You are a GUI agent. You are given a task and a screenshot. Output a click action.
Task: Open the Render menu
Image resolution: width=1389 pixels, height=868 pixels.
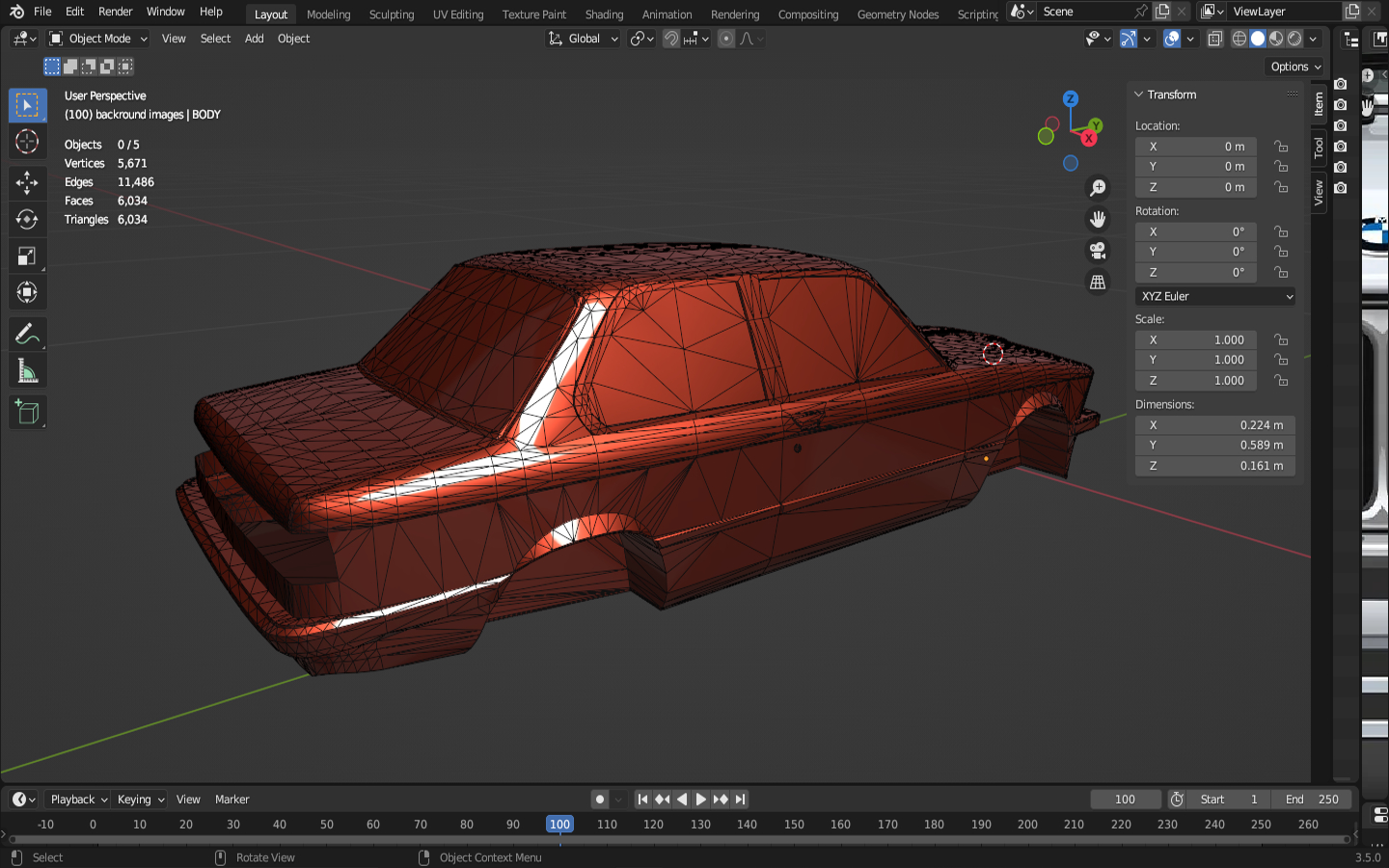[116, 12]
